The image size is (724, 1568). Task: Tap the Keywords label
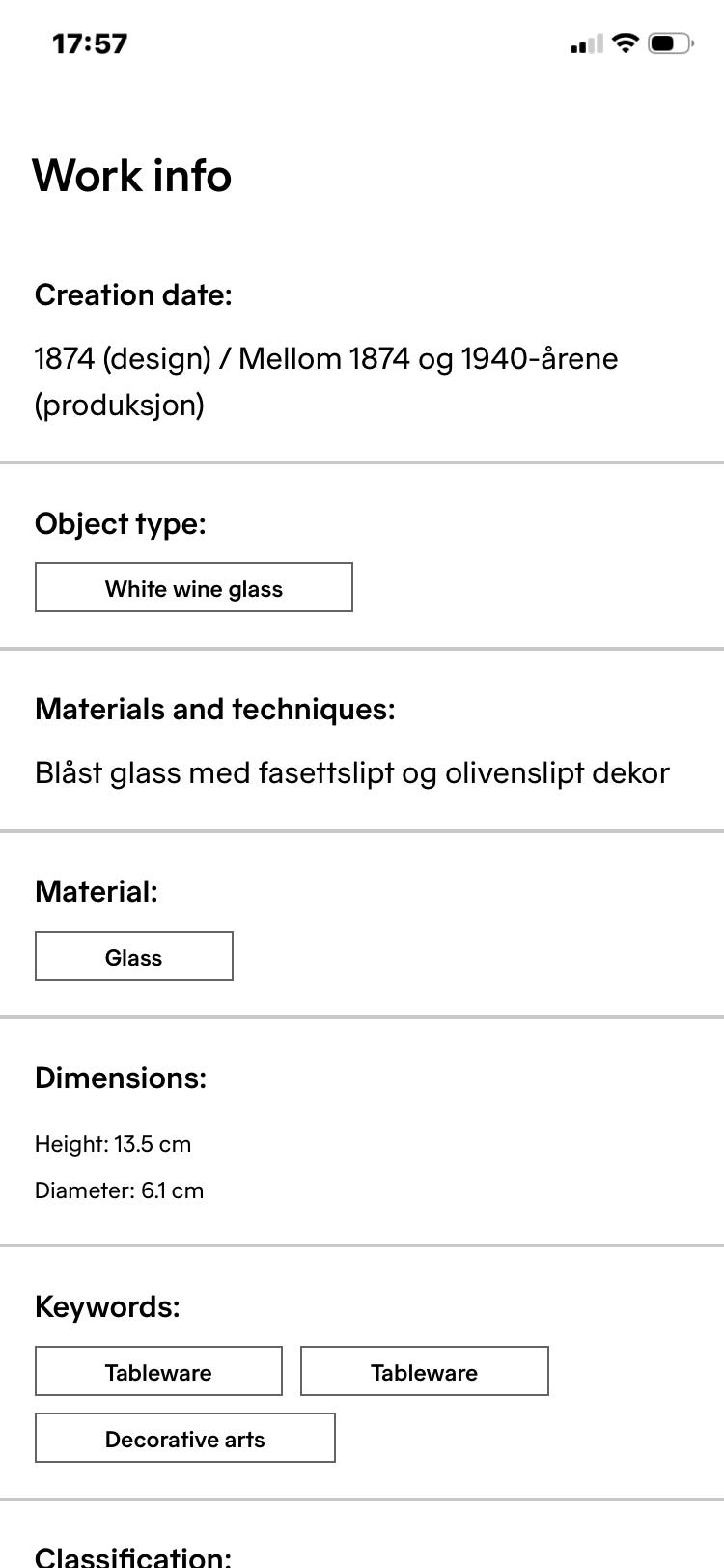(x=107, y=1306)
